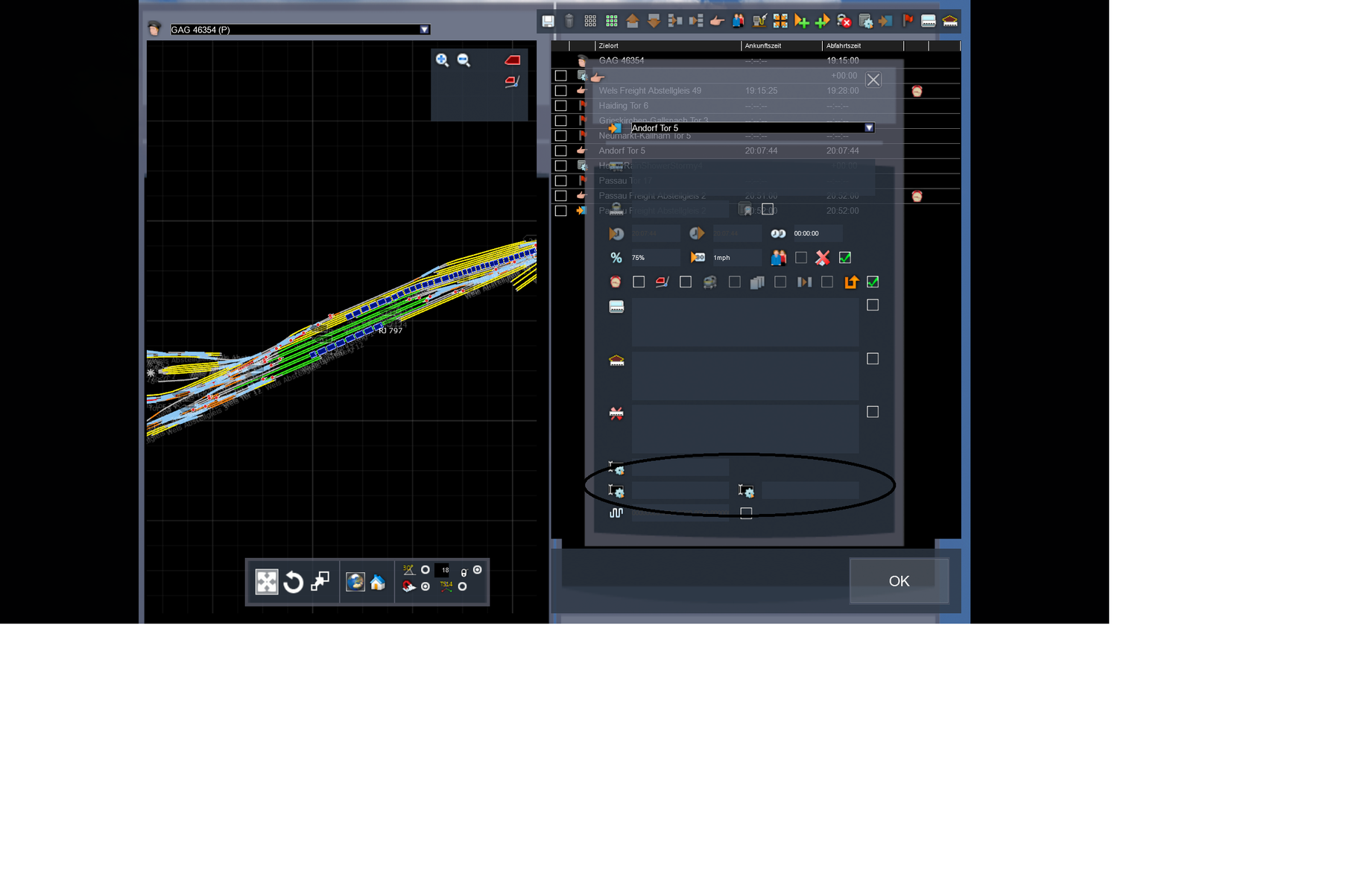Add a trigger instruction with the document gear icon
Image resolution: width=1372 pixels, height=894 pixels.
click(x=865, y=22)
